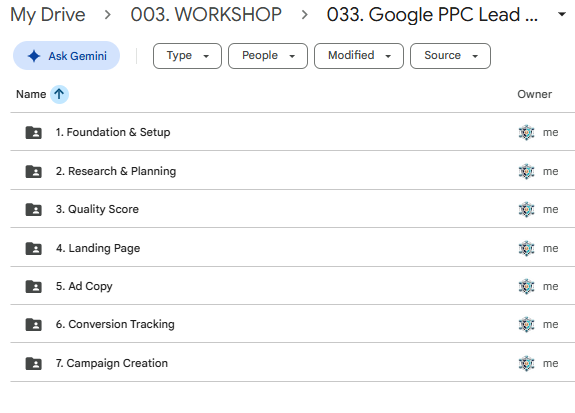Click the folder icon for 7. Campaign Creation
575x413 pixels.
33,363
